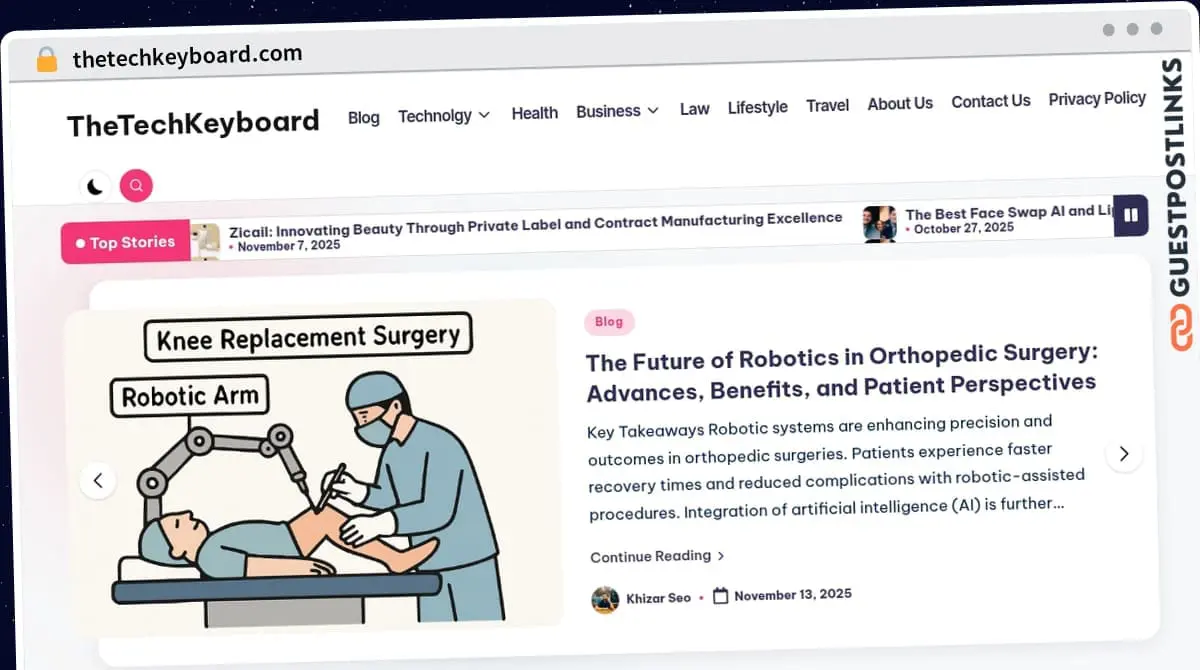Click the Best Face Swap AI thumbnail
The width and height of the screenshot is (1200, 670).
click(x=879, y=224)
